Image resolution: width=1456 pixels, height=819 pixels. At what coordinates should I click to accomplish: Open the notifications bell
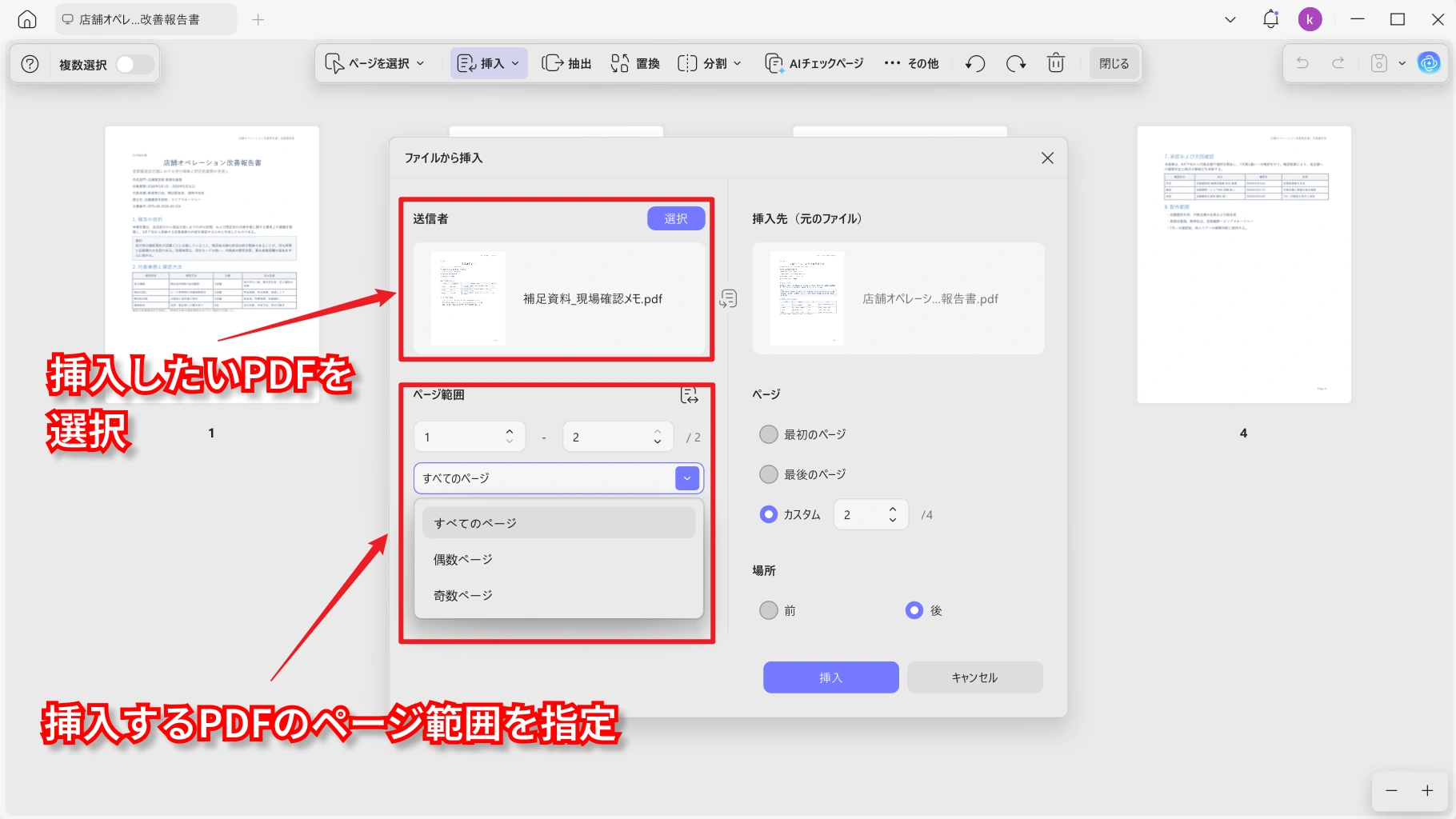click(x=1270, y=19)
